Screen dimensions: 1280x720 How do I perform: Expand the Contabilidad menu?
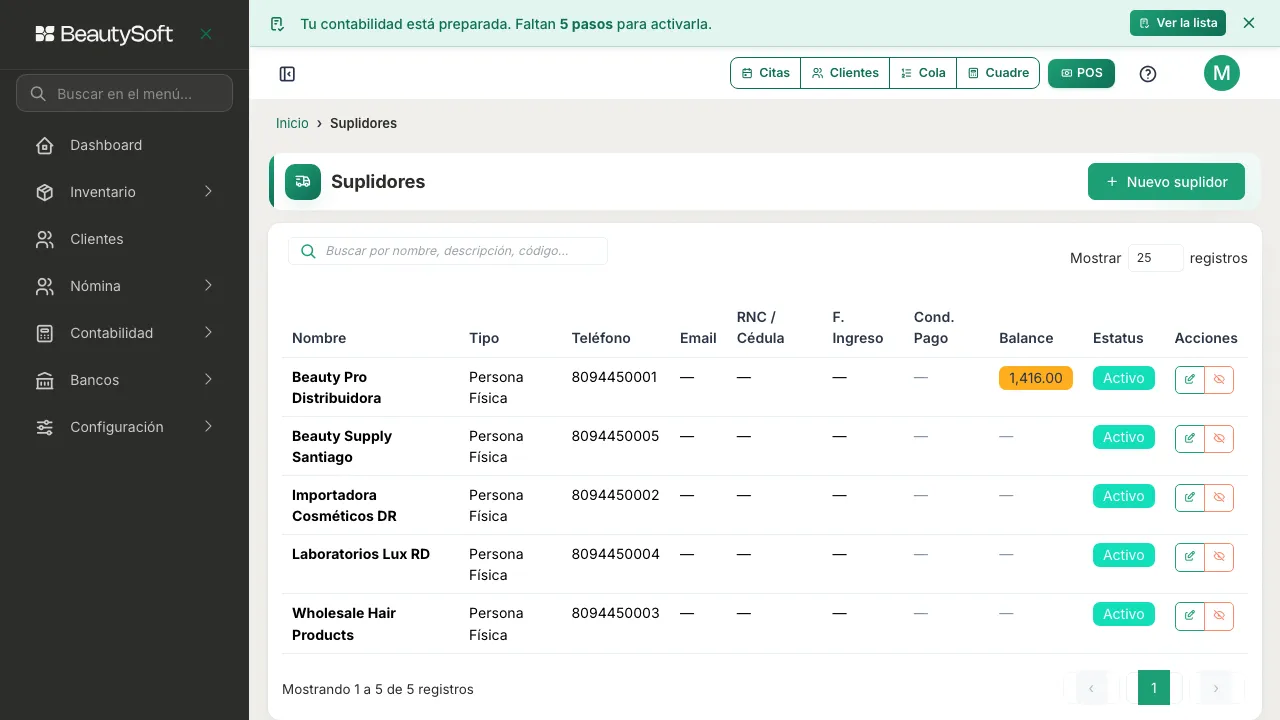coord(124,333)
